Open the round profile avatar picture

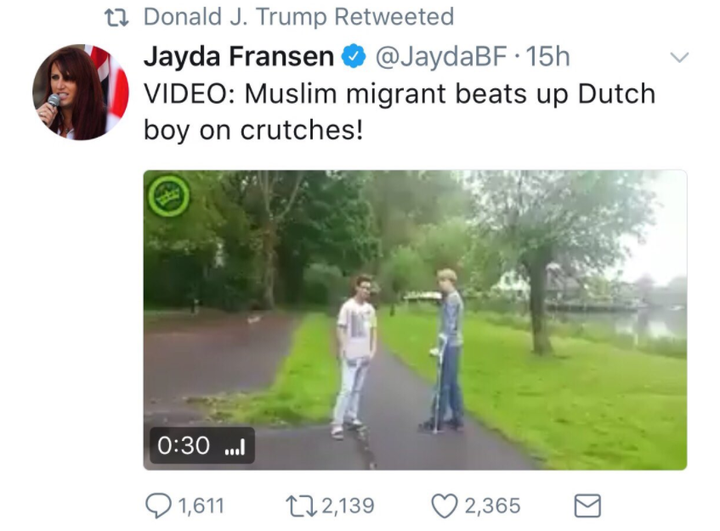click(80, 92)
